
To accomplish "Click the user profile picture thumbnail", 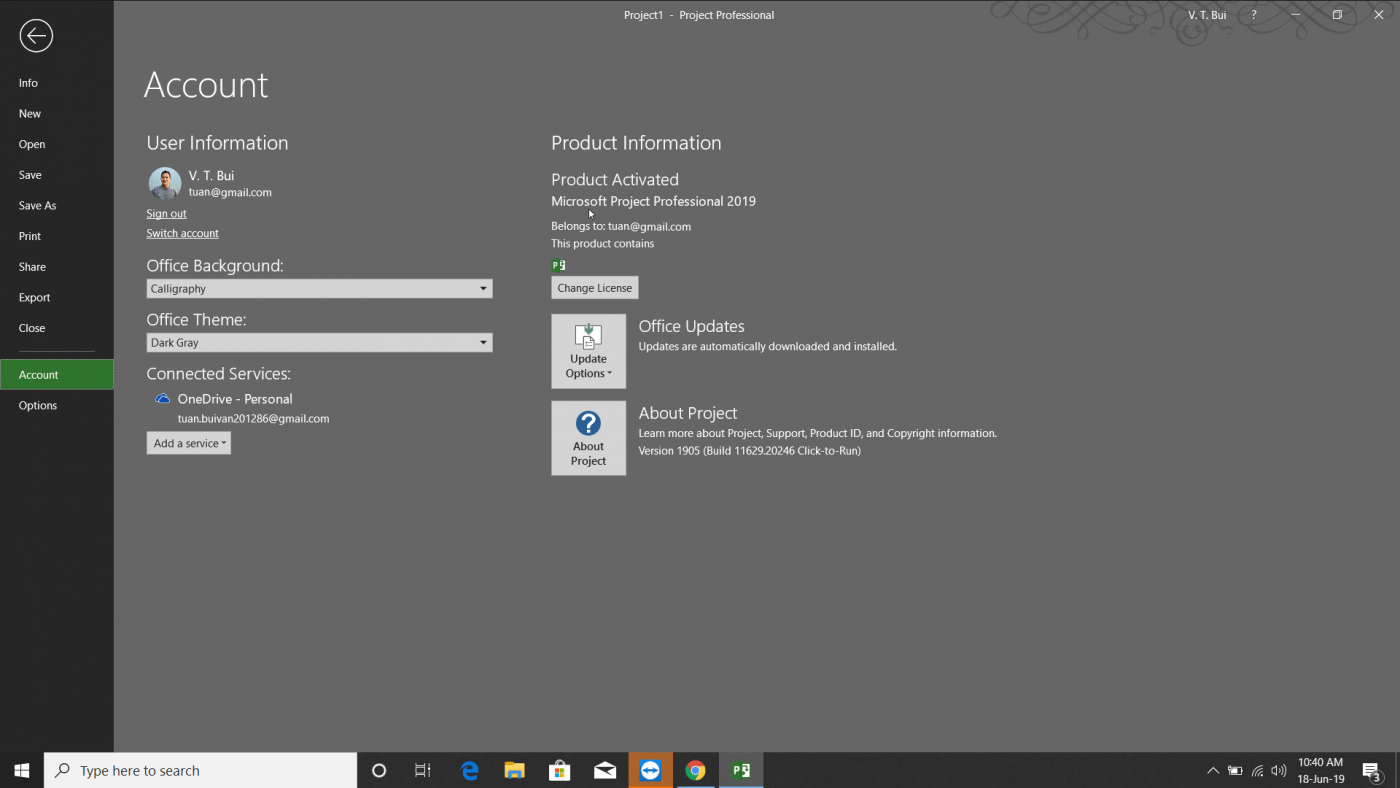I will (x=164, y=184).
